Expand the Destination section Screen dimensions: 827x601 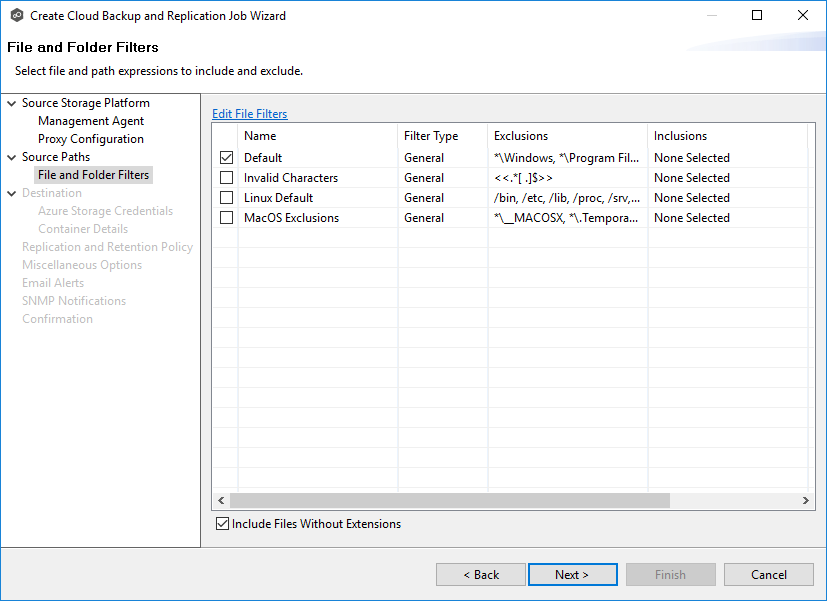(10, 192)
